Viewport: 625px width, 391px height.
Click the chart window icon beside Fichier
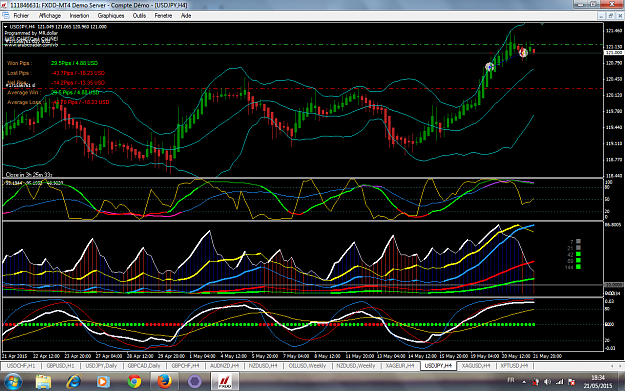[6, 16]
